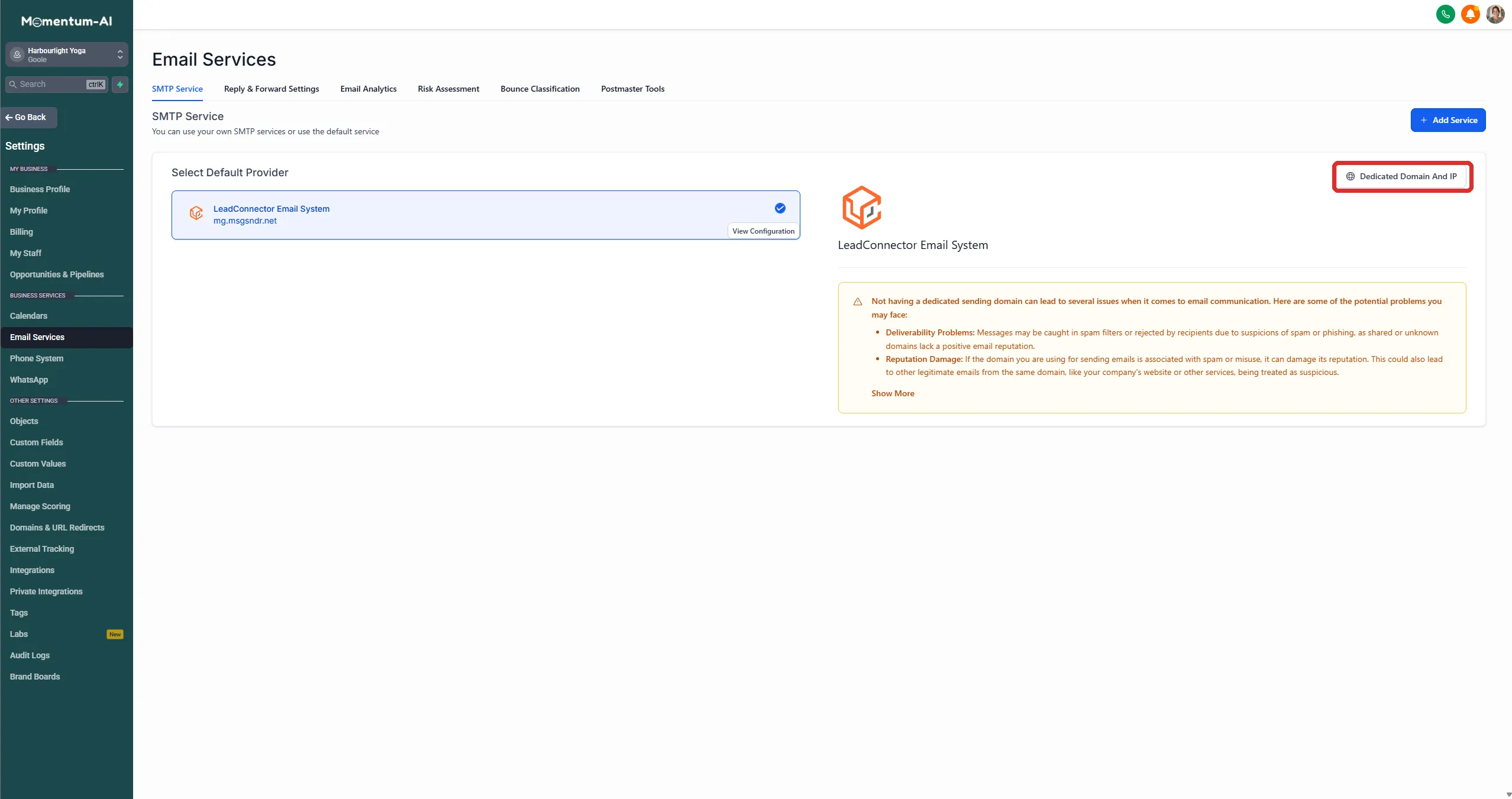The image size is (1512, 799).
Task: Click the ctrlK shortcut badge
Action: [96, 85]
